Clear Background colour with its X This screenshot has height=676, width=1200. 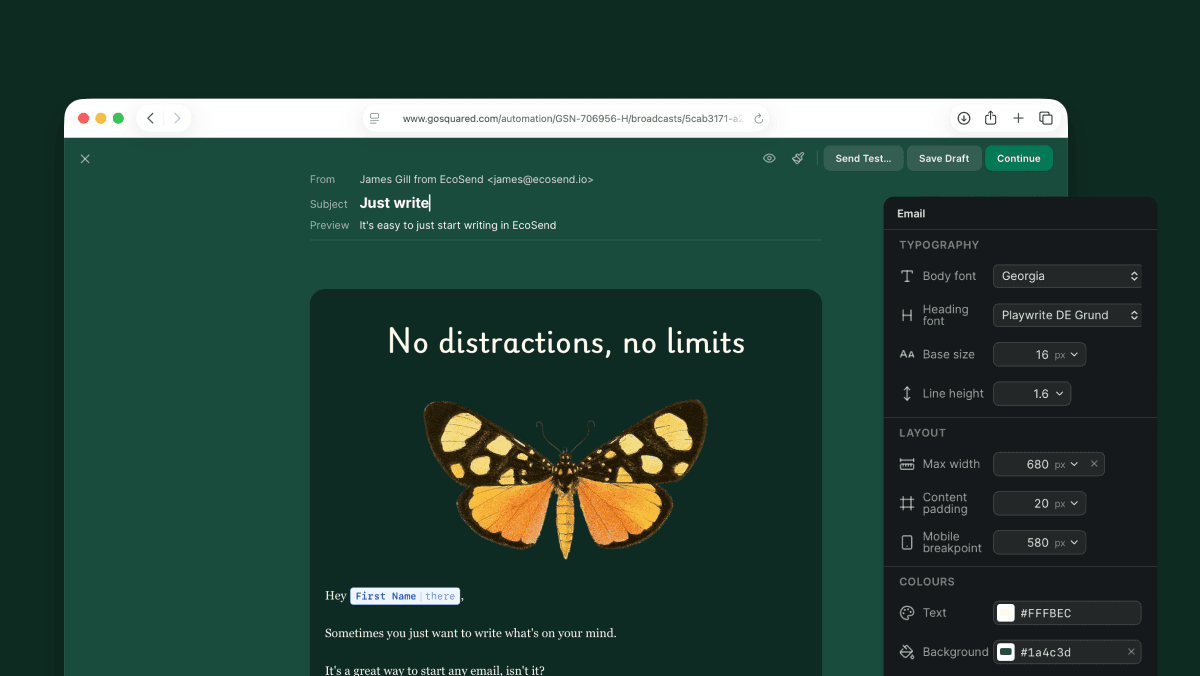1131,652
